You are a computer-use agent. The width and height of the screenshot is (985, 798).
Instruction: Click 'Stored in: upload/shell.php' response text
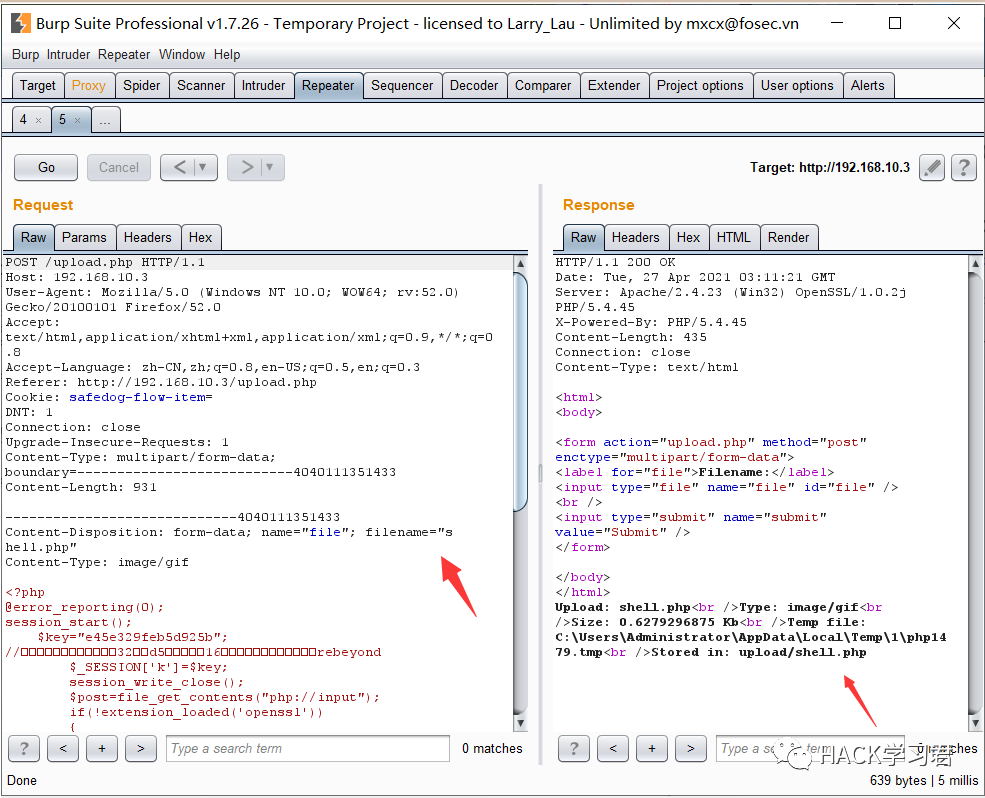coord(759,652)
